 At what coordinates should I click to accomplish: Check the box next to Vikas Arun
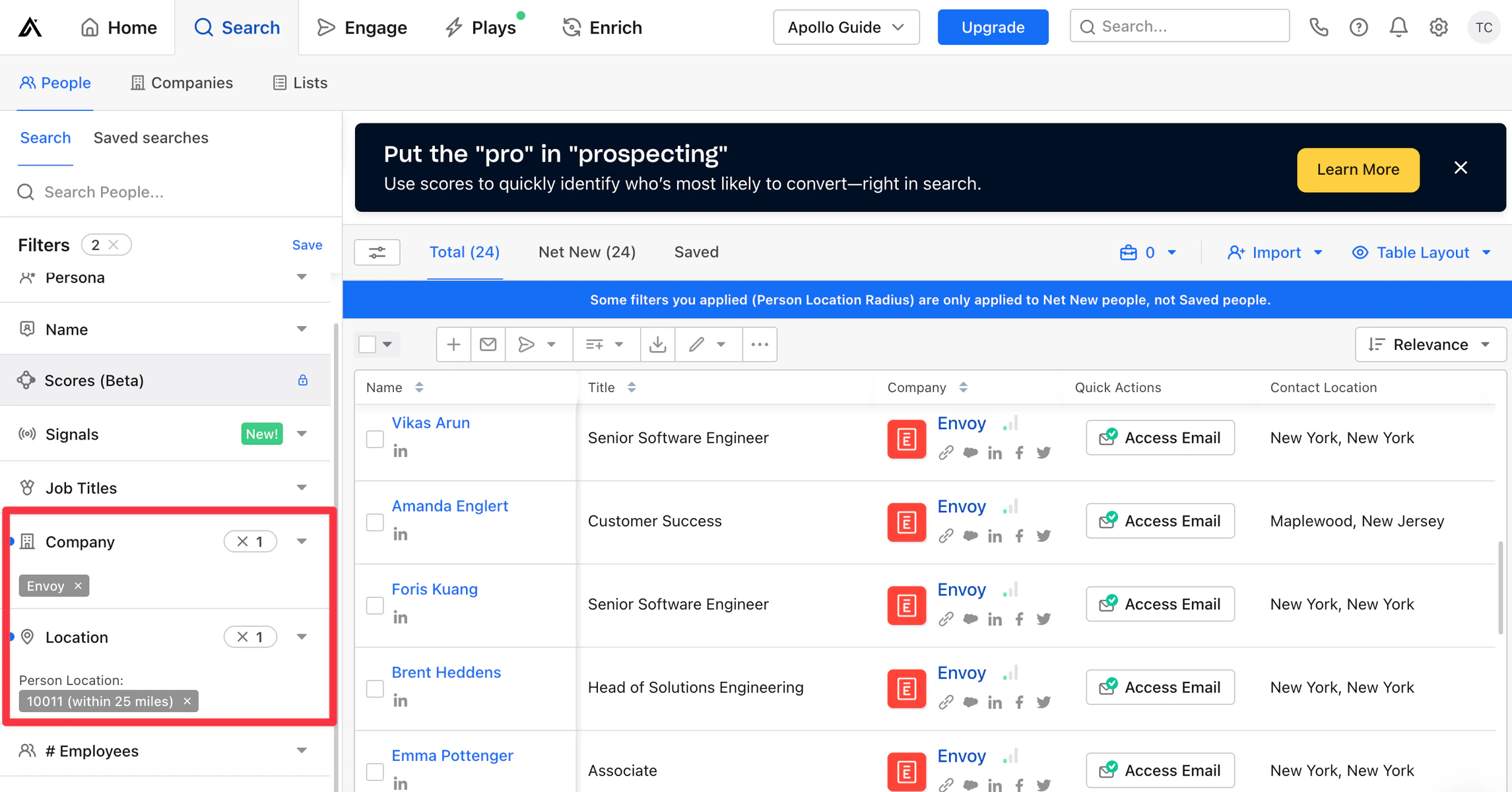click(375, 439)
